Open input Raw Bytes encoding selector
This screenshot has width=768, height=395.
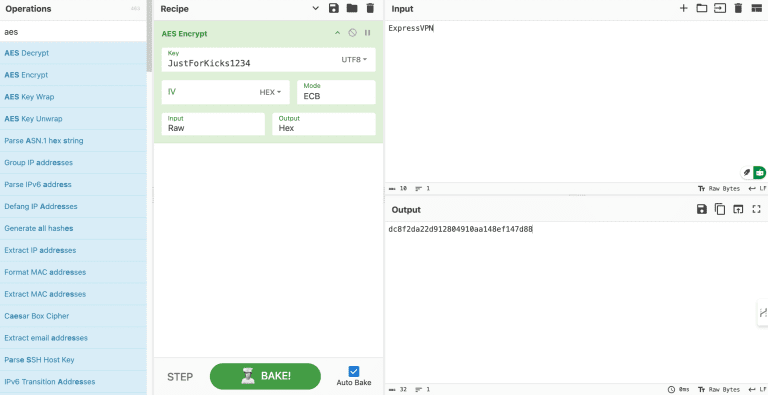point(719,188)
